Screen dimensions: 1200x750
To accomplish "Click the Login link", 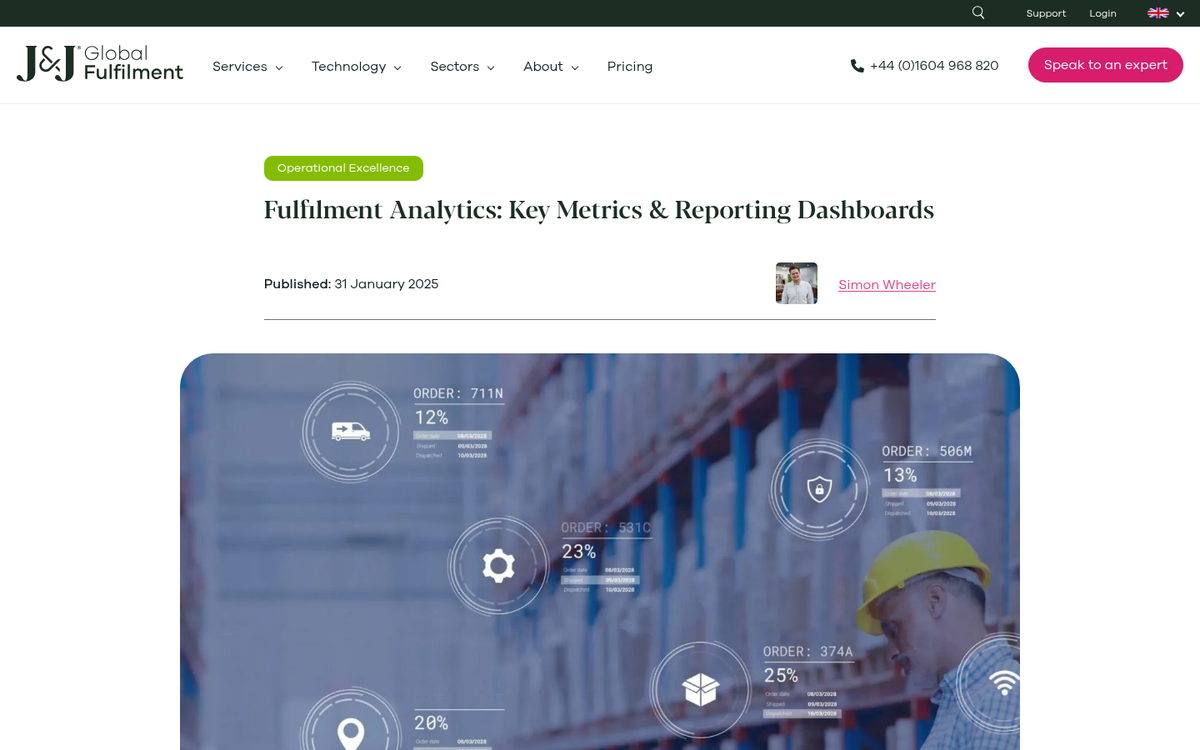I will tap(1103, 13).
